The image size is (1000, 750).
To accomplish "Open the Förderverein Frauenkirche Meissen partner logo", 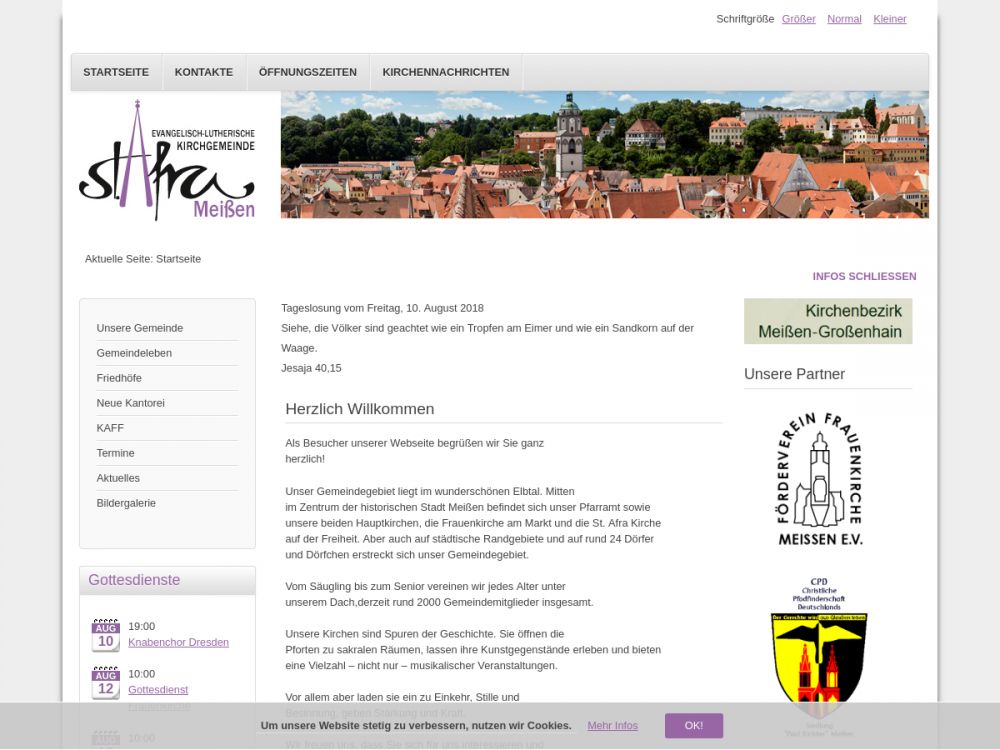I will [819, 478].
